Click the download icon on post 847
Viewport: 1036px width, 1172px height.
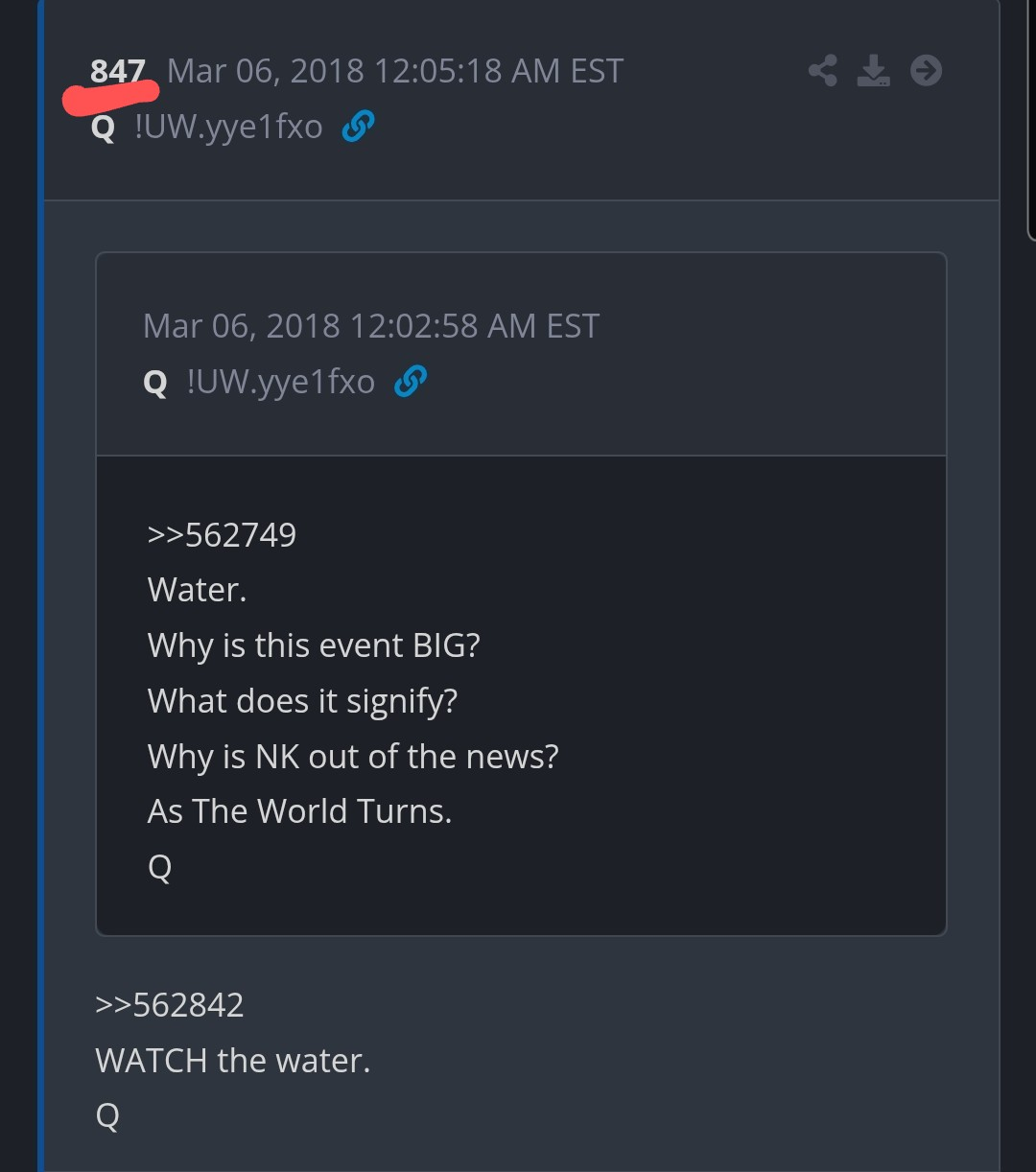(x=873, y=71)
